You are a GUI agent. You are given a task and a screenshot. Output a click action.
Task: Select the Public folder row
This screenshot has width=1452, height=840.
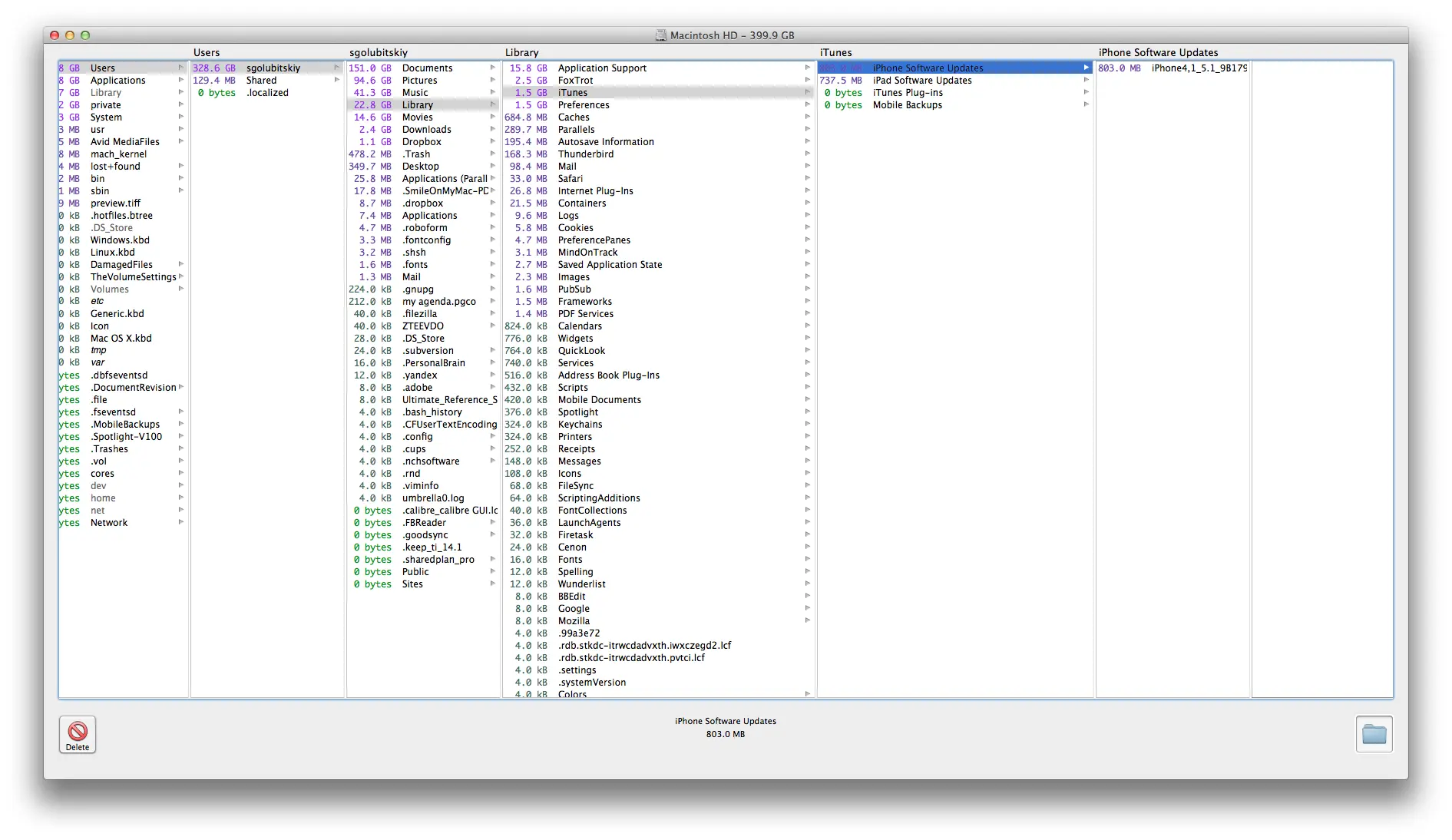pyautogui.click(x=423, y=572)
